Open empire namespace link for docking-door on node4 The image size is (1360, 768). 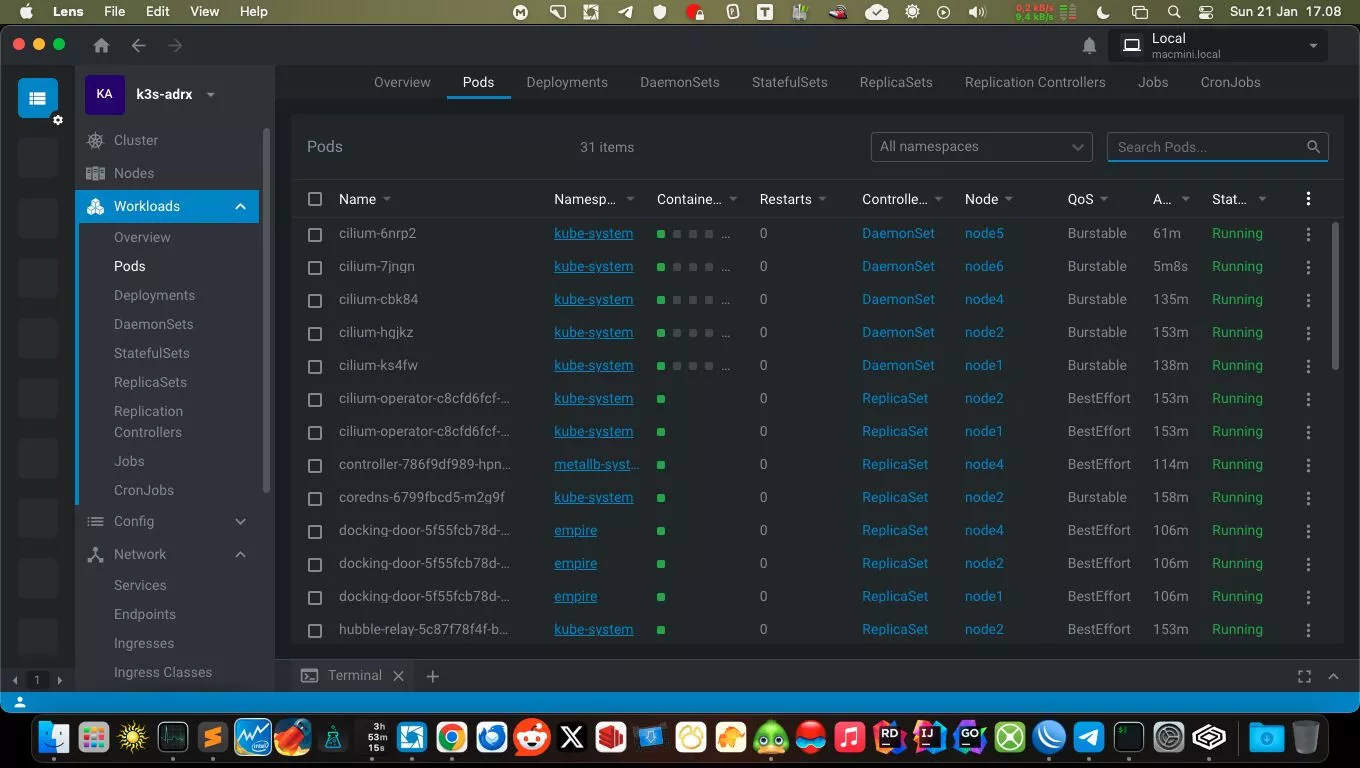coord(575,530)
